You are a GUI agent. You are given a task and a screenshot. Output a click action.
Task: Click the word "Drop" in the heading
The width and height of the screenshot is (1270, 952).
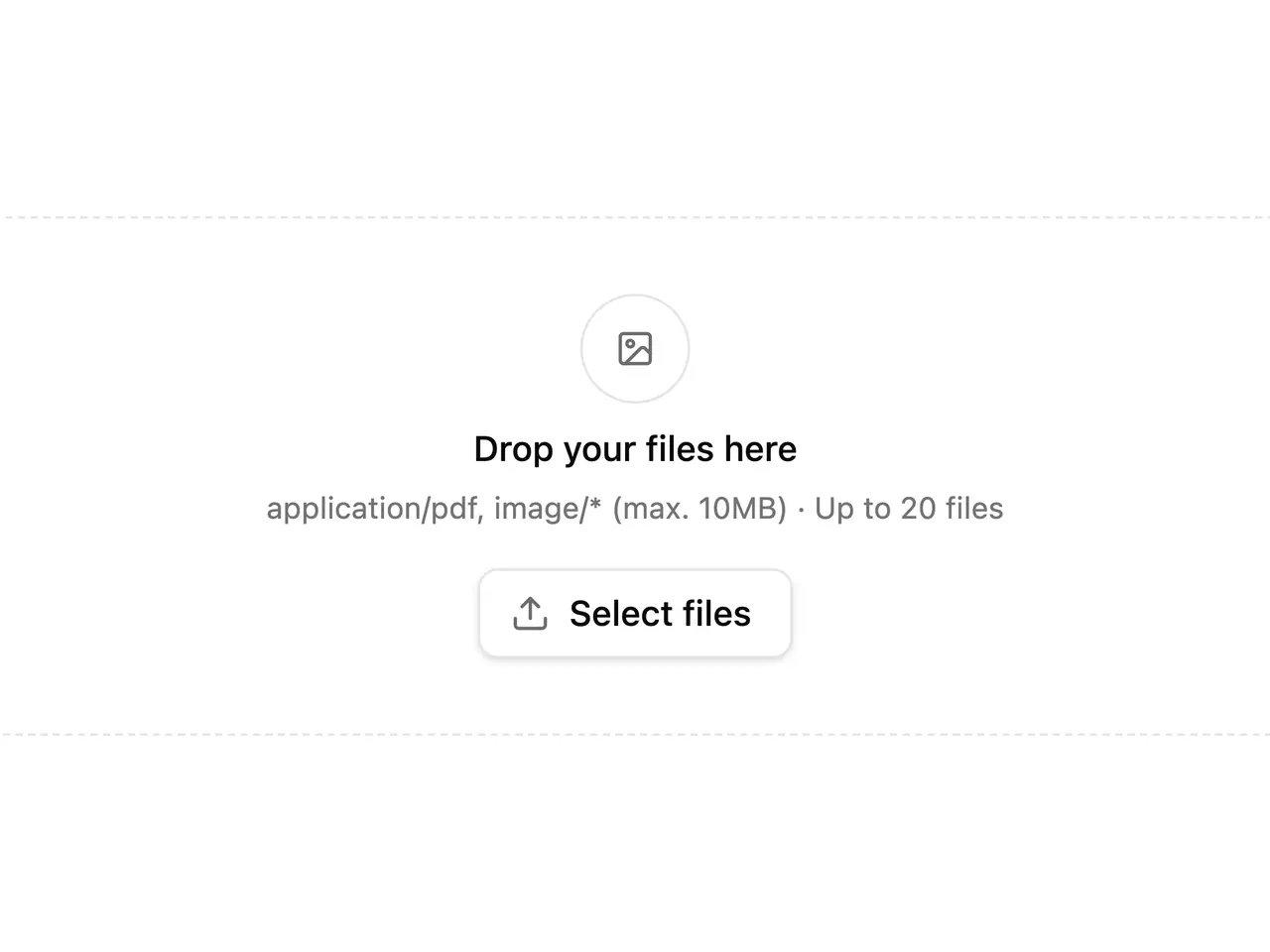513,449
